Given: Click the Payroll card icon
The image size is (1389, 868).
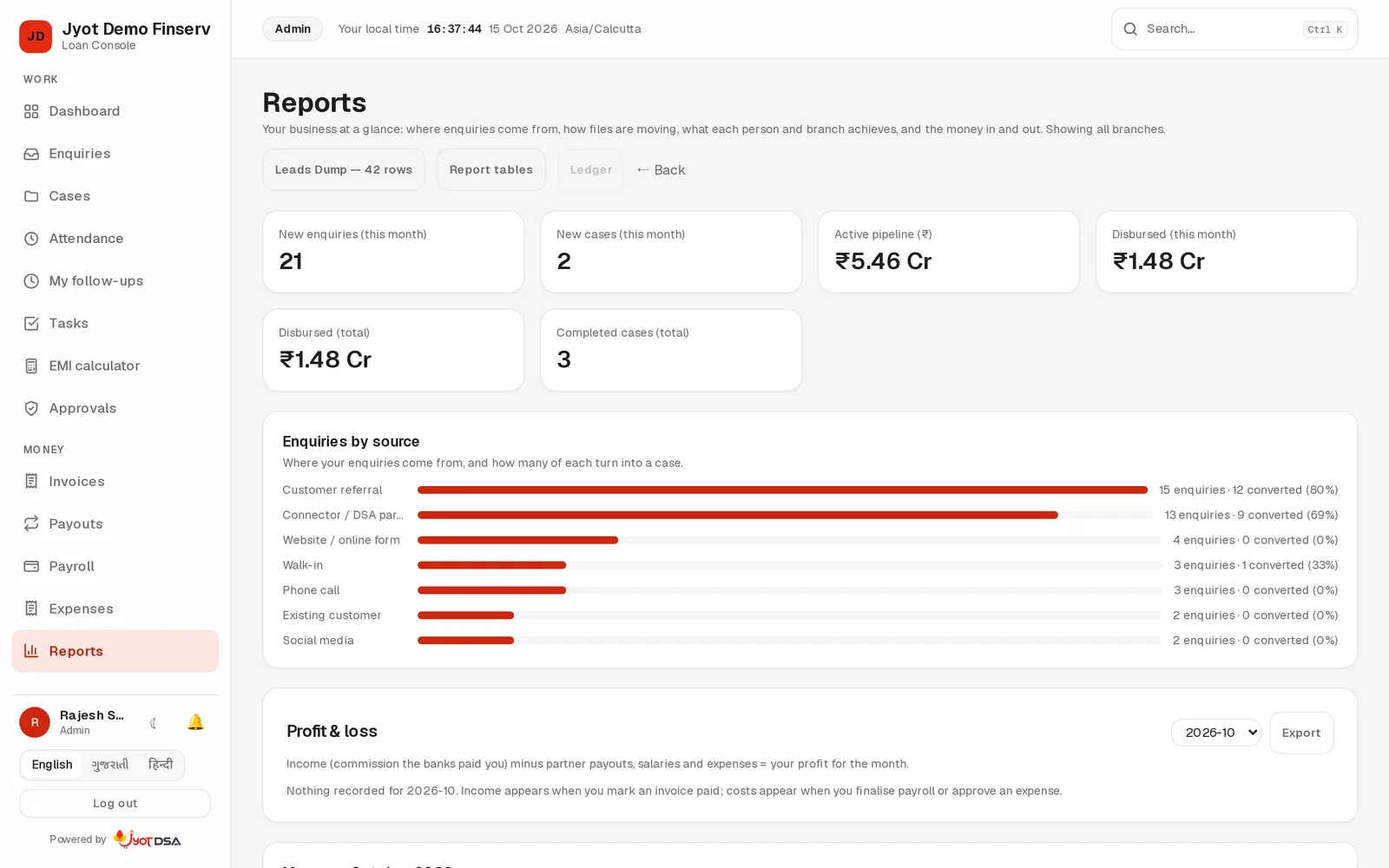Looking at the screenshot, I should point(31,567).
